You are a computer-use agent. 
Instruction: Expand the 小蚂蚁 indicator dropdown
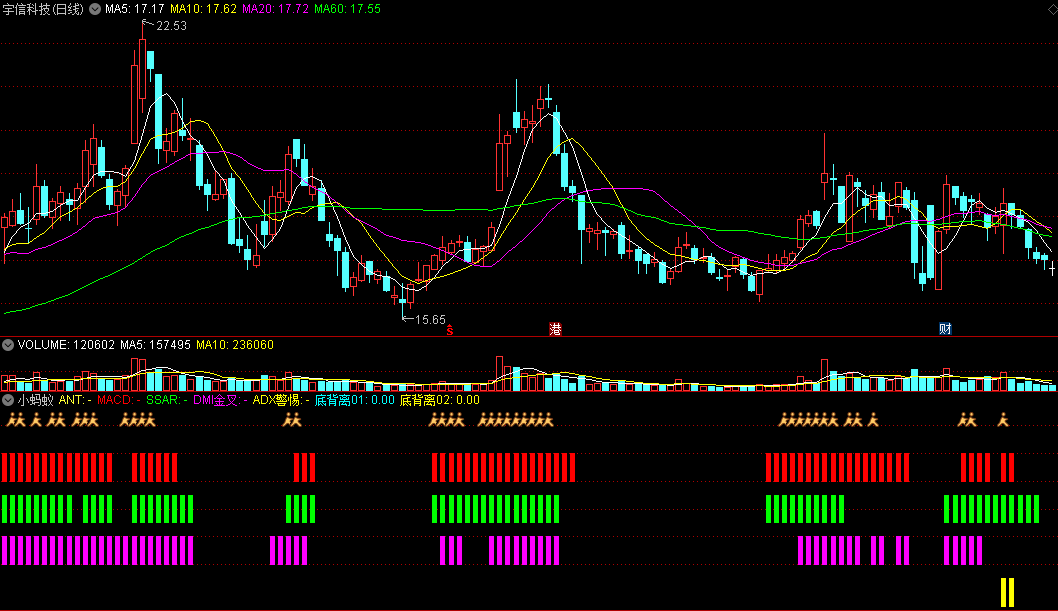8,400
